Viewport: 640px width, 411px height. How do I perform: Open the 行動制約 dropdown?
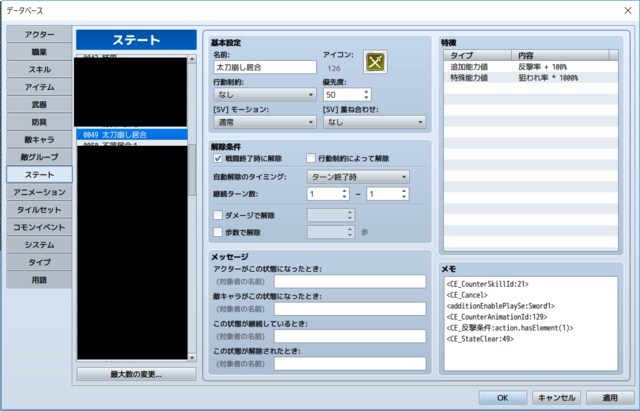tap(264, 95)
